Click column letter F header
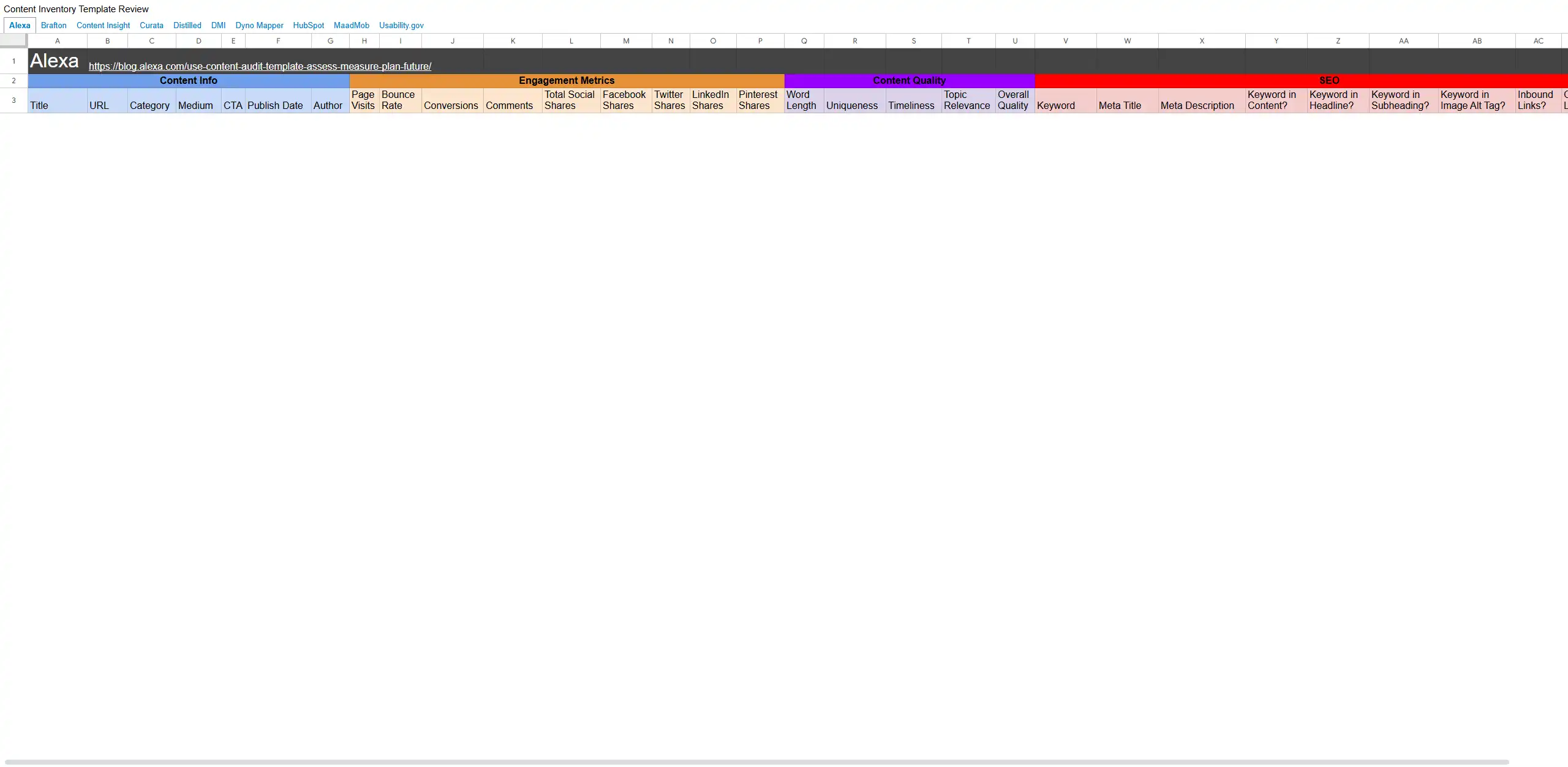 (x=279, y=41)
